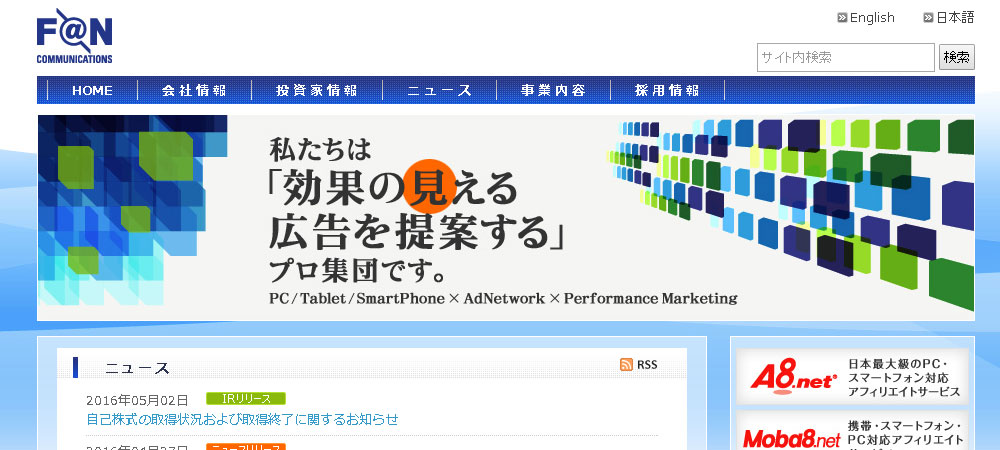Click arrow icon beside 日本語

tap(928, 18)
